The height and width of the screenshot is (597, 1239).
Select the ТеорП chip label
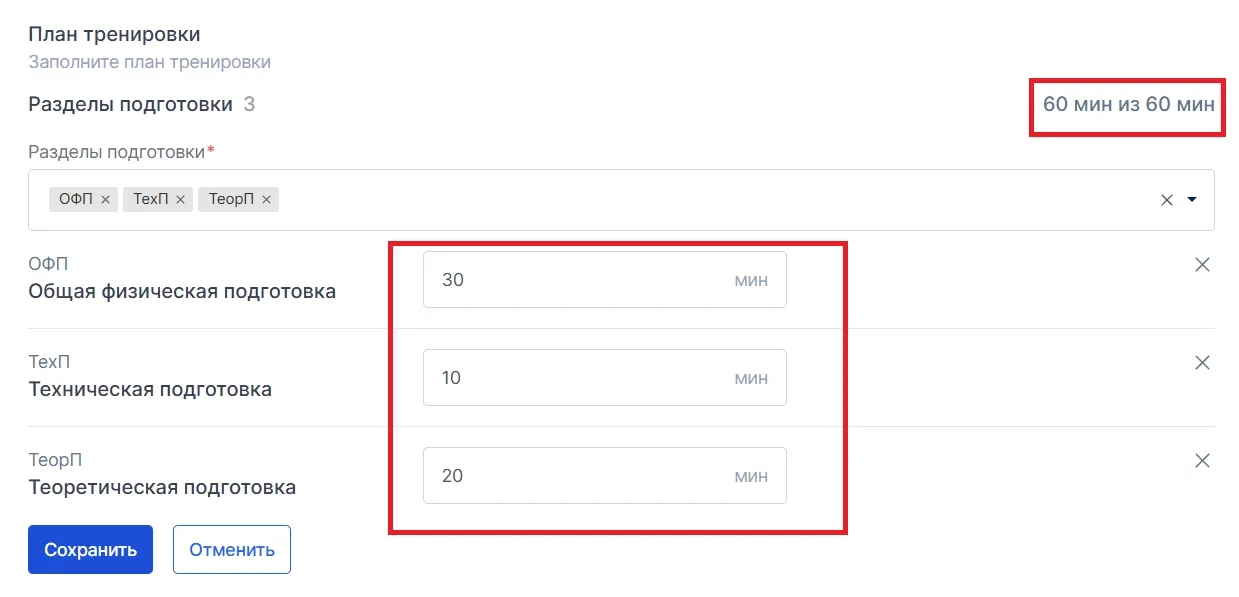[231, 200]
